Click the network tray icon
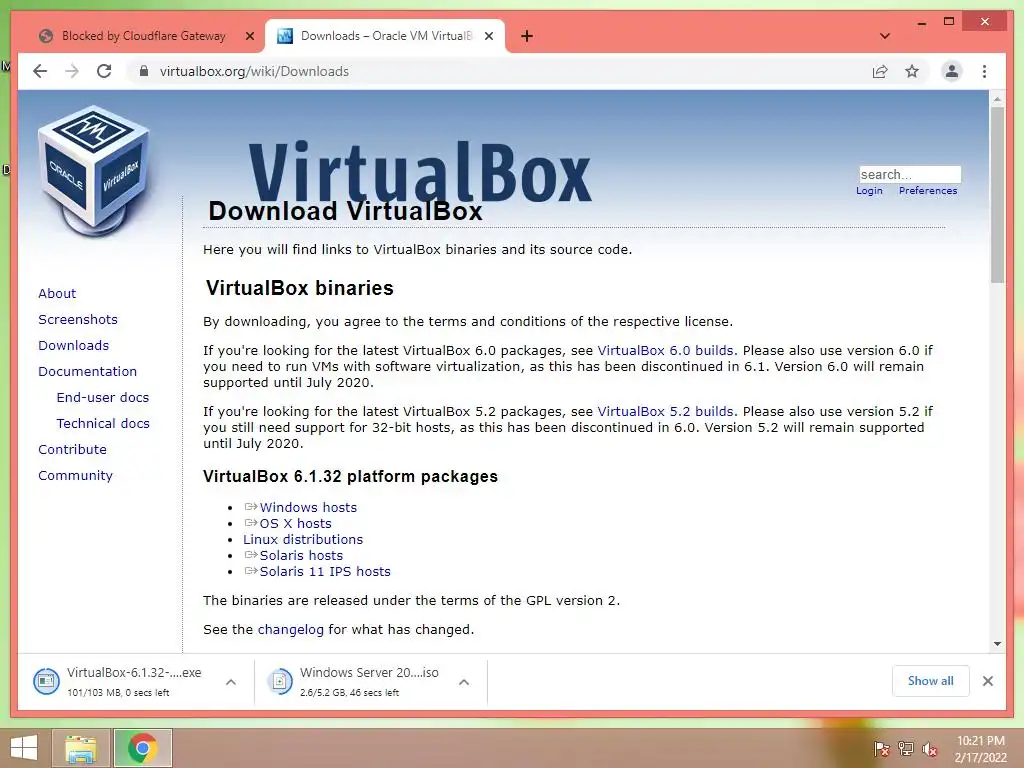Viewport: 1024px width, 768px height. [x=905, y=749]
